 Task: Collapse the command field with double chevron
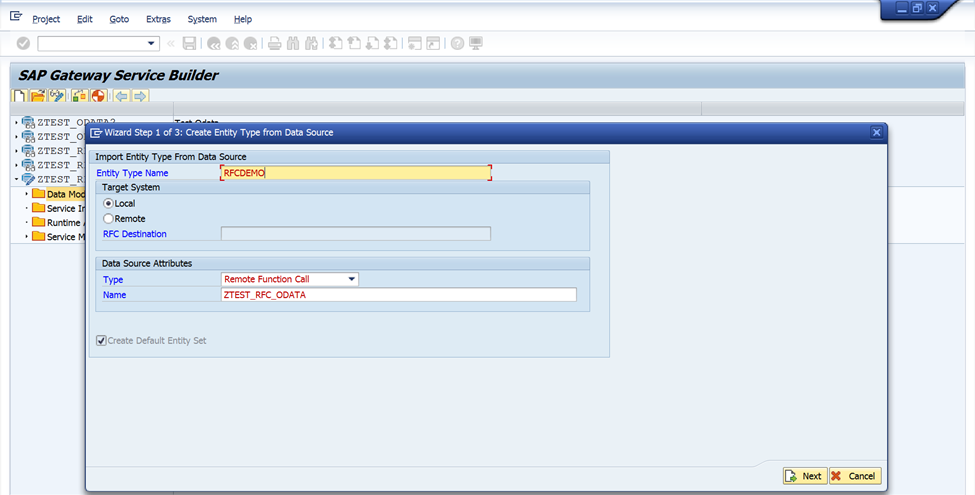click(x=170, y=44)
